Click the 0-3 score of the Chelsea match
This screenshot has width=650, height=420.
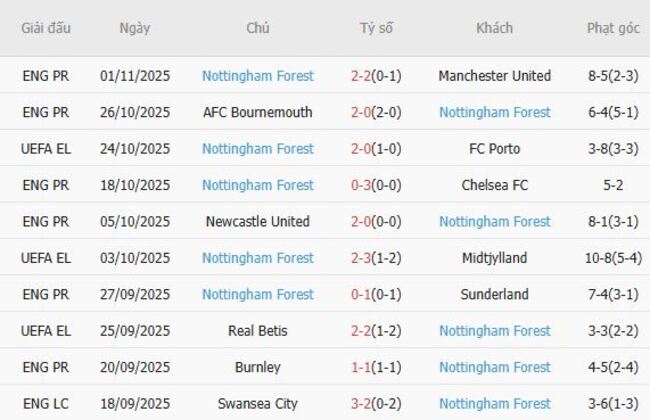point(362,185)
